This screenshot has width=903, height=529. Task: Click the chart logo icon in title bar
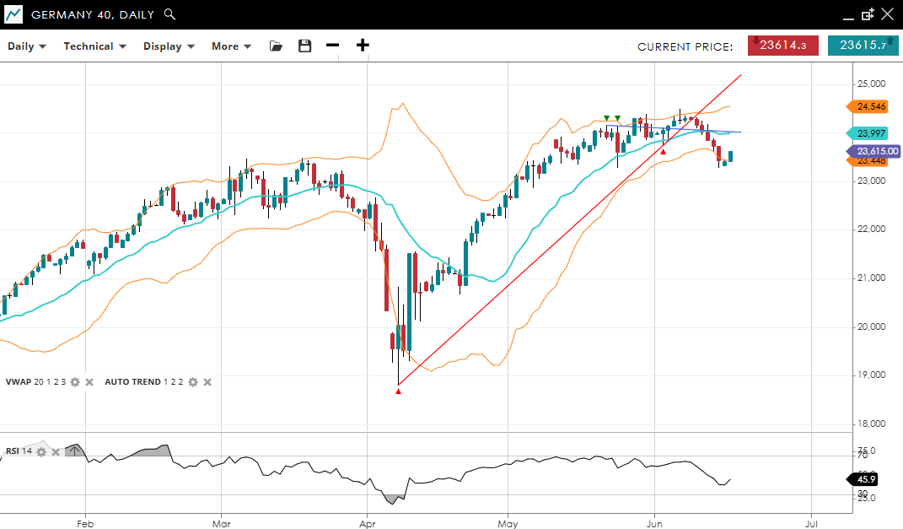(14, 15)
